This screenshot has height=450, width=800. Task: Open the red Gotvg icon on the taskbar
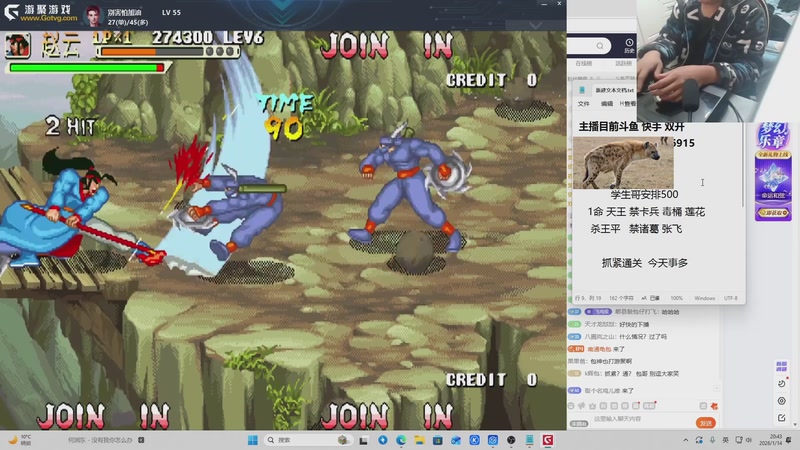click(x=548, y=440)
